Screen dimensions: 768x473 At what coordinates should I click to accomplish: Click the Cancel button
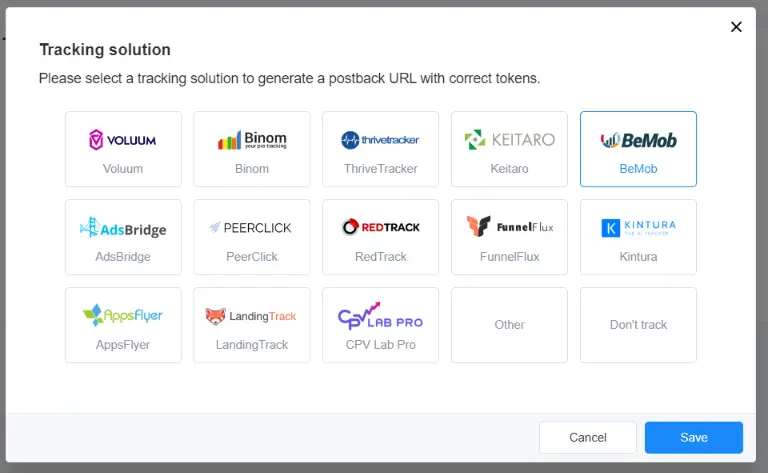[588, 437]
